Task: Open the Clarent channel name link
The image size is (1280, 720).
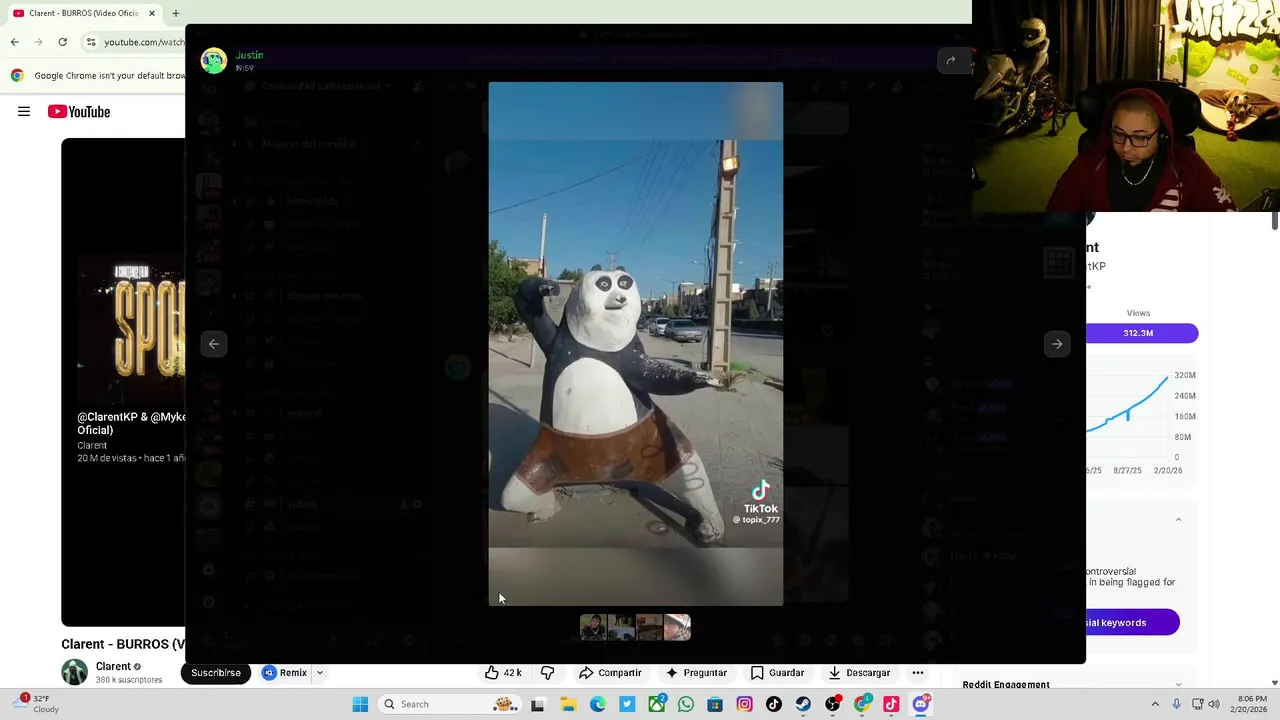Action: [113, 667]
